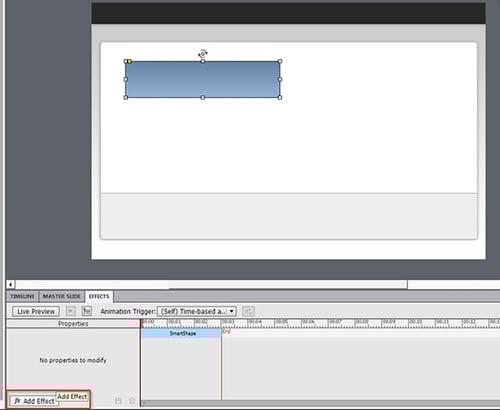Click the End marker in the timeline
Screen dimensions: 500x410
point(226,331)
